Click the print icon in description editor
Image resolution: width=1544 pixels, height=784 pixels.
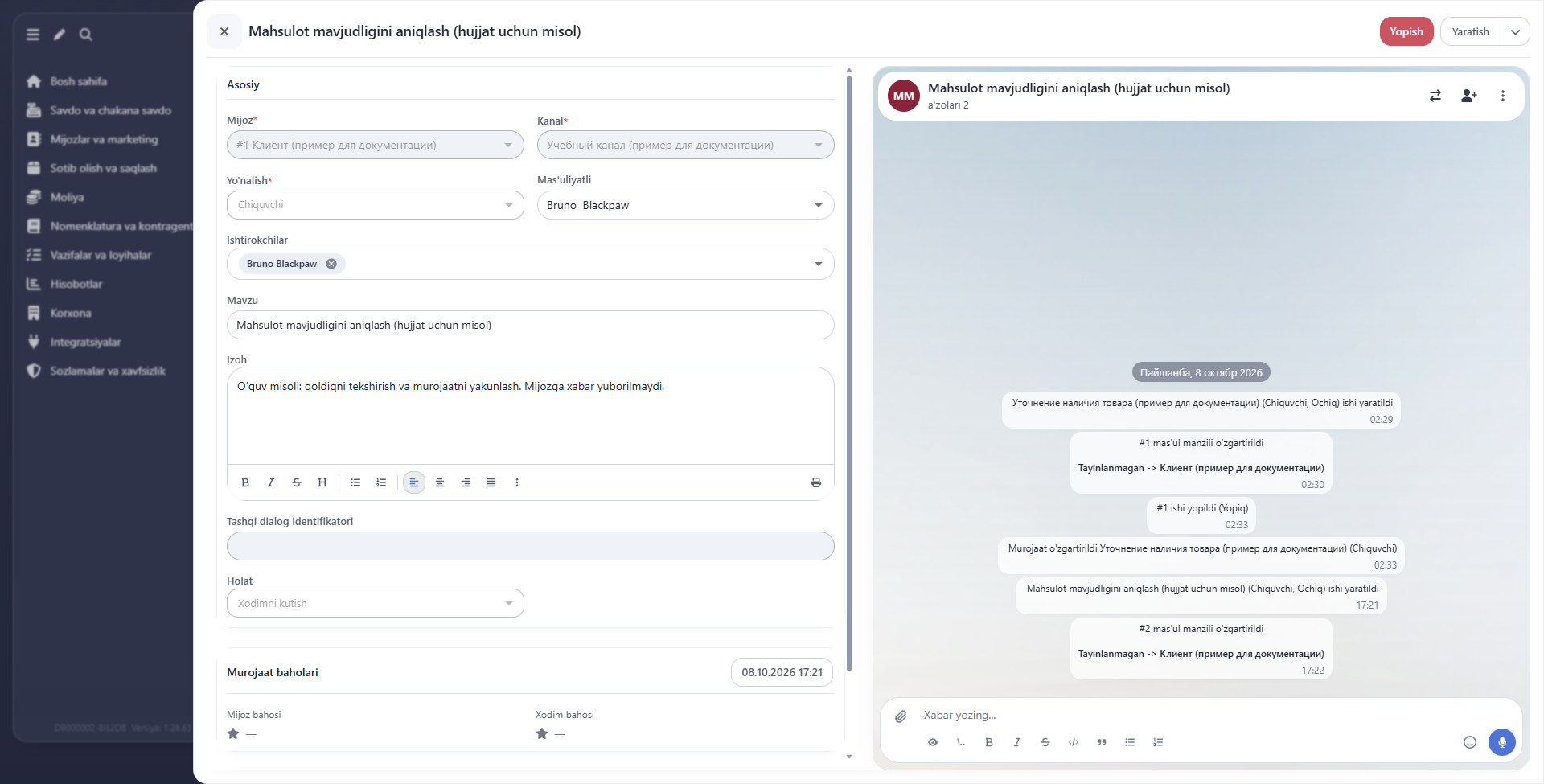(816, 482)
